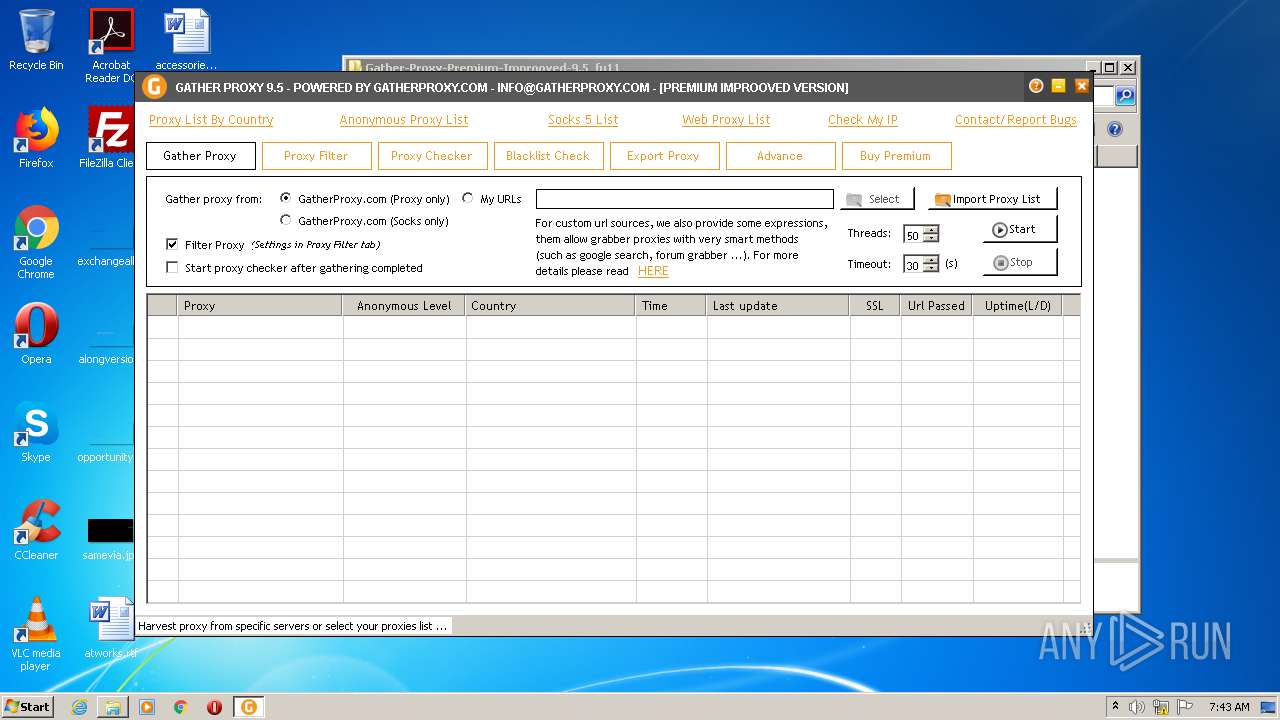Click the Stop button
Screen dimensions: 1280x720
point(1019,262)
